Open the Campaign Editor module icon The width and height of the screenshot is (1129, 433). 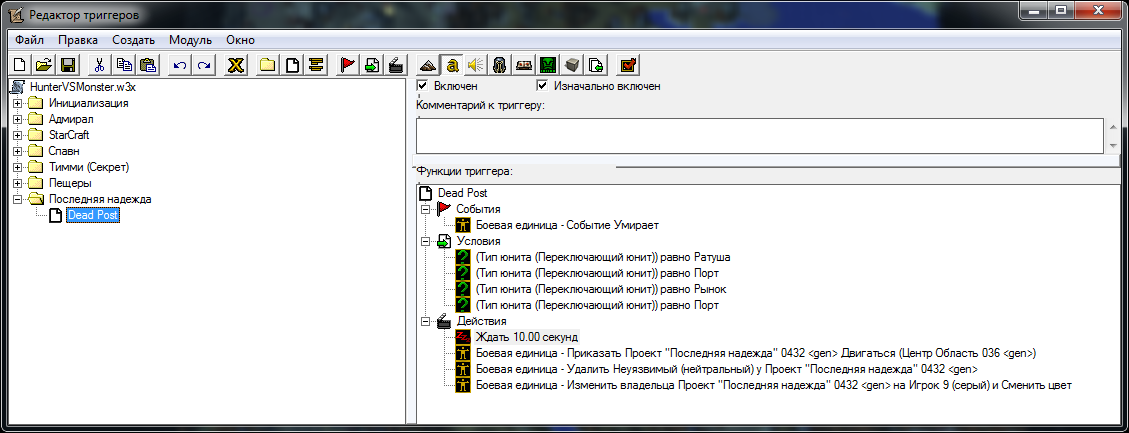tap(523, 66)
